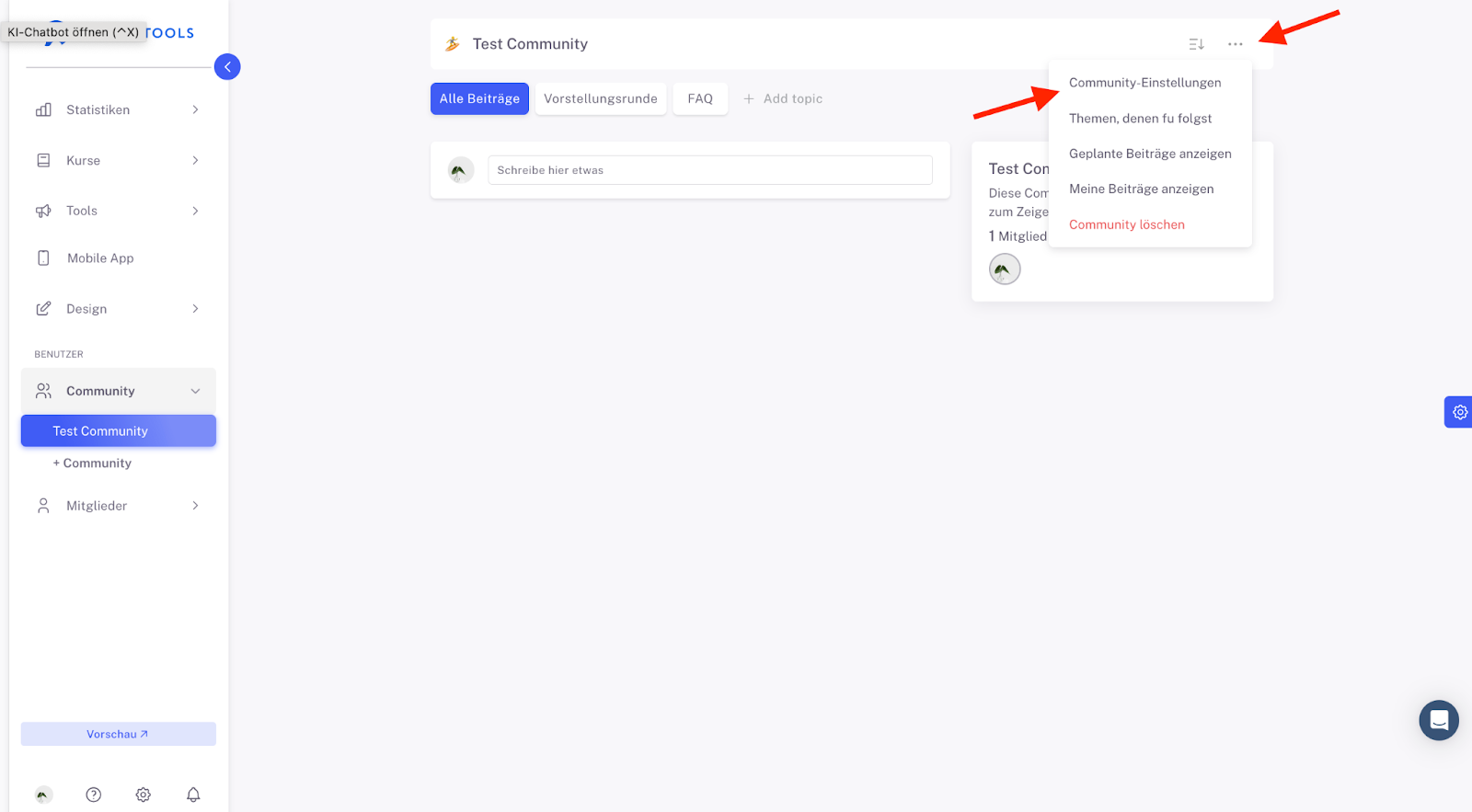The width and height of the screenshot is (1472, 812).
Task: Collapse the sidebar with the blue arrow button
Action: point(227,67)
